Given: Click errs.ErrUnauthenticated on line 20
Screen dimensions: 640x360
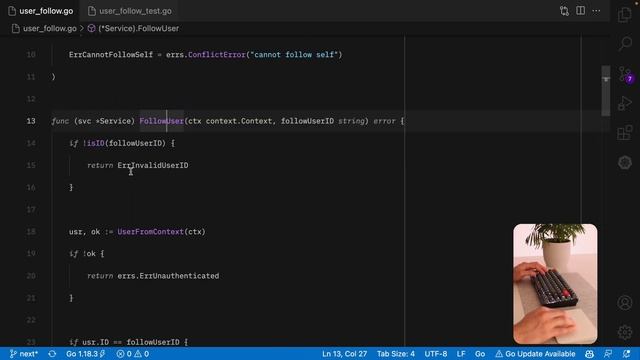Looking at the screenshot, I should 168,276.
